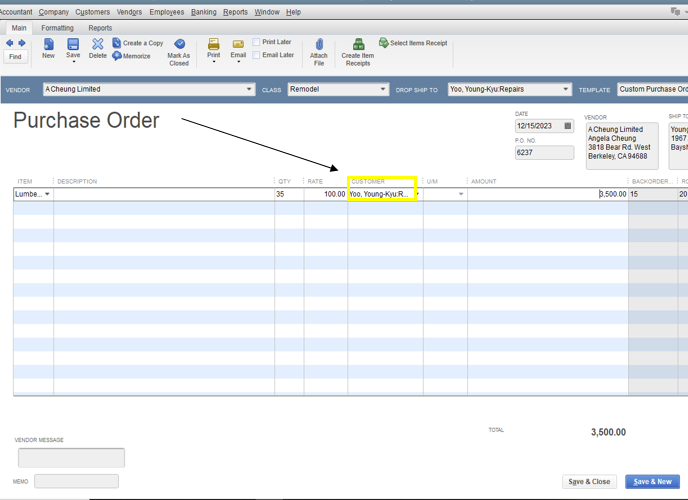The height and width of the screenshot is (500, 688).
Task: Open the Vendor dropdown
Action: point(249,89)
